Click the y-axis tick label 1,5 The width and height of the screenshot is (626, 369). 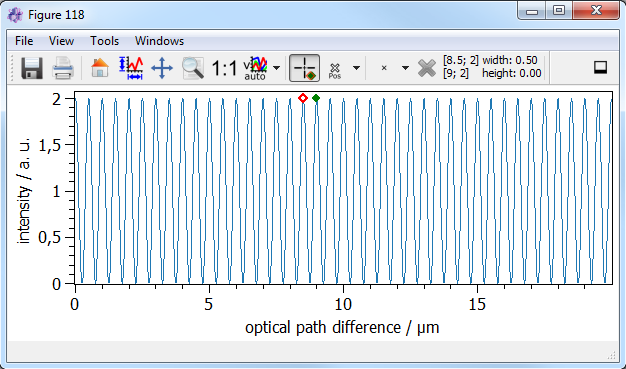50,145
